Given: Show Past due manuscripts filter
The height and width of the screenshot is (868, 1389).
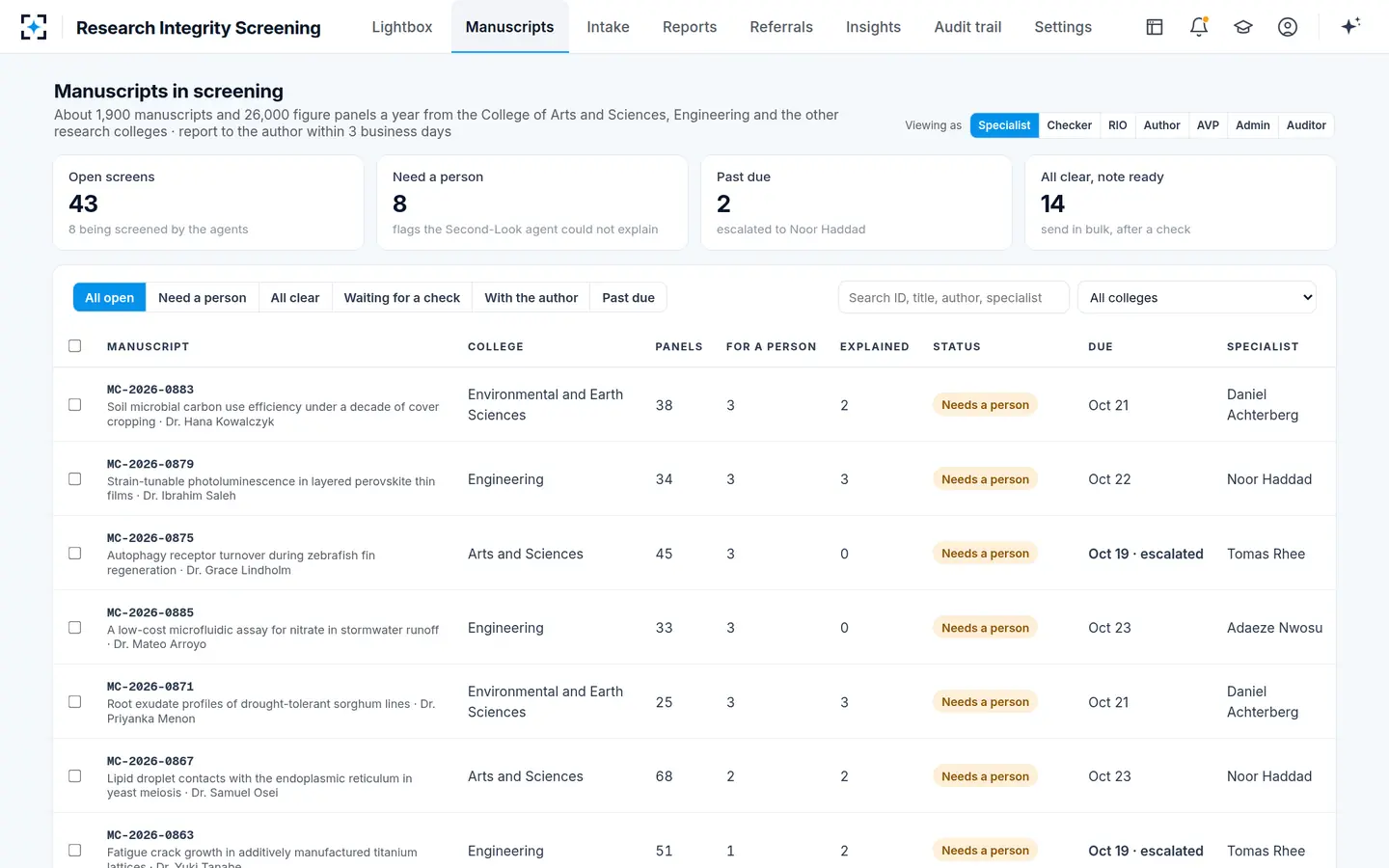Looking at the screenshot, I should 629,298.
